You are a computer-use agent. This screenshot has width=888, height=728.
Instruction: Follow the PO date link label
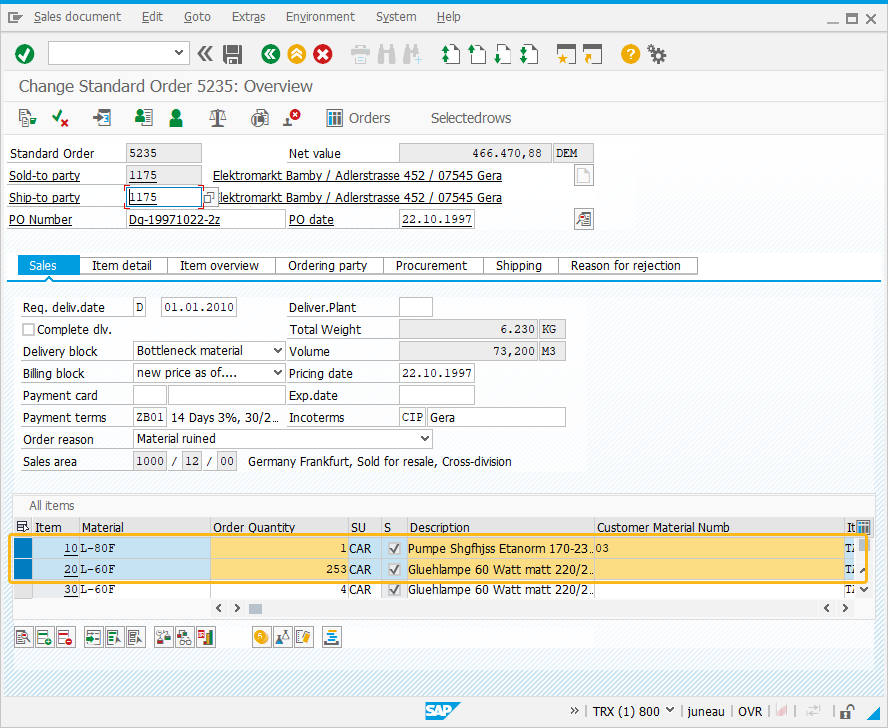coord(311,220)
